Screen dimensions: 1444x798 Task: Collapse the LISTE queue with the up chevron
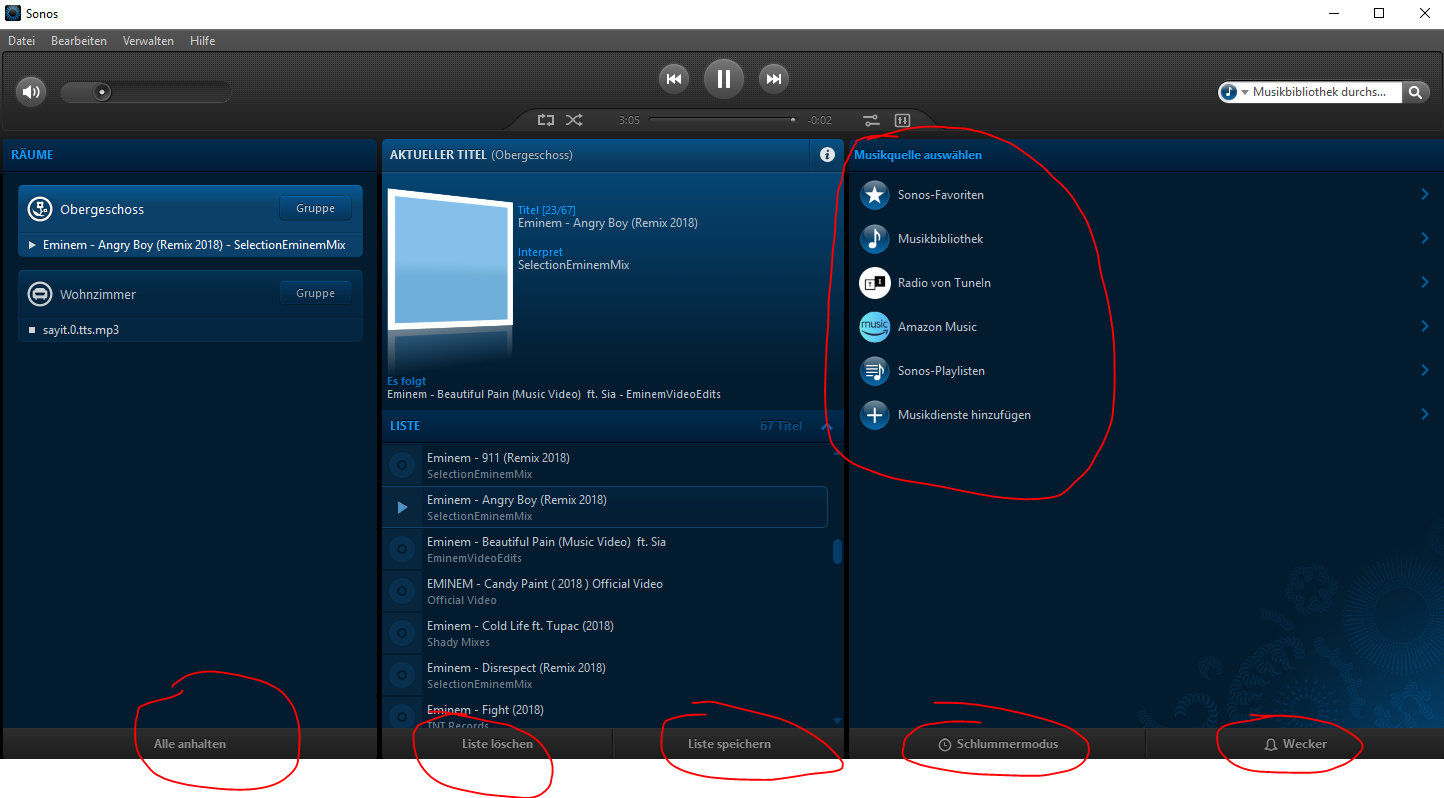coord(826,426)
